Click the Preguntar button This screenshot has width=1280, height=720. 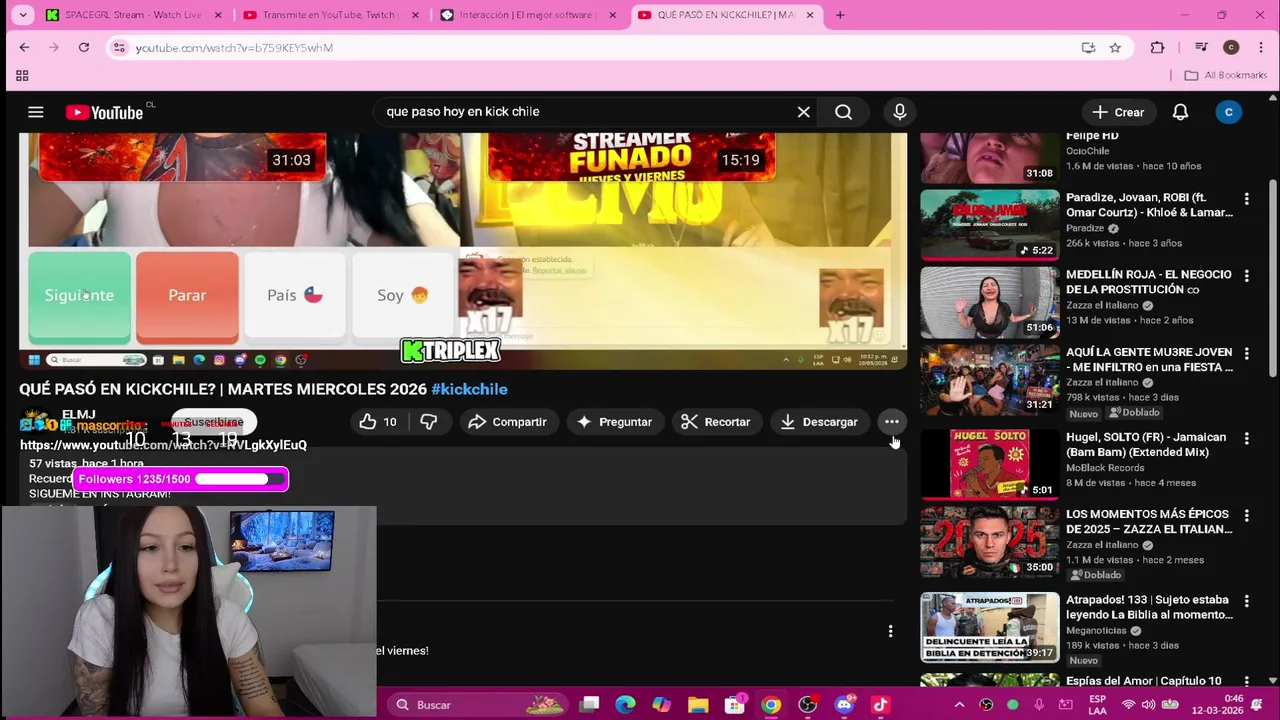[x=615, y=422]
